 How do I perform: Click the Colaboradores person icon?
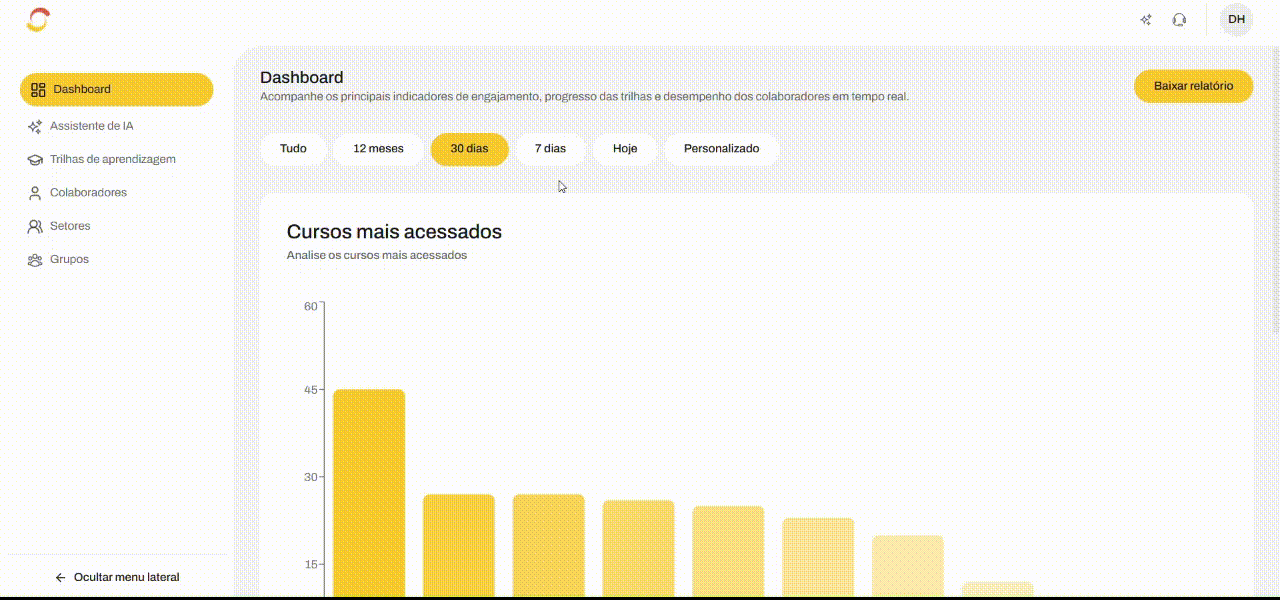pyautogui.click(x=35, y=193)
